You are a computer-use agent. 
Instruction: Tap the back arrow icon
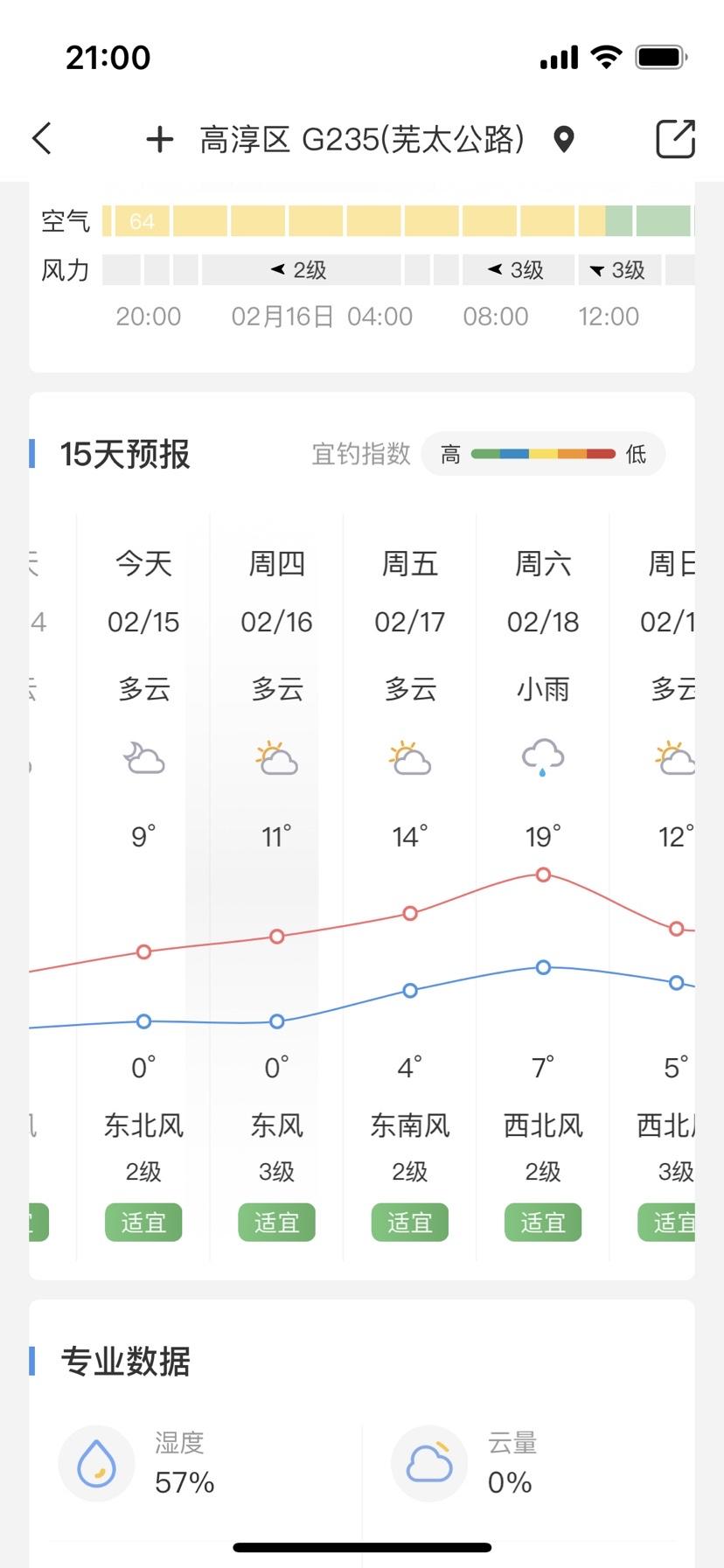pos(42,138)
